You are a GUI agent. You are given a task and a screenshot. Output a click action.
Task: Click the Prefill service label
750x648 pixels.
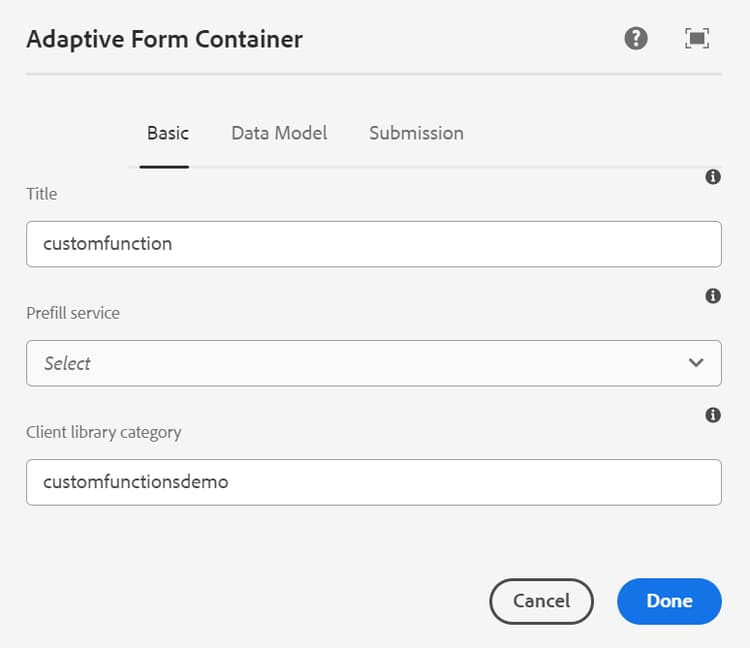tap(73, 313)
